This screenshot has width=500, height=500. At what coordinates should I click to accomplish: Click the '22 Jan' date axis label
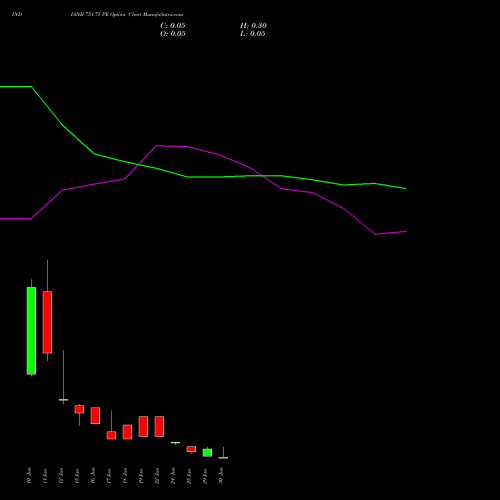click(157, 476)
